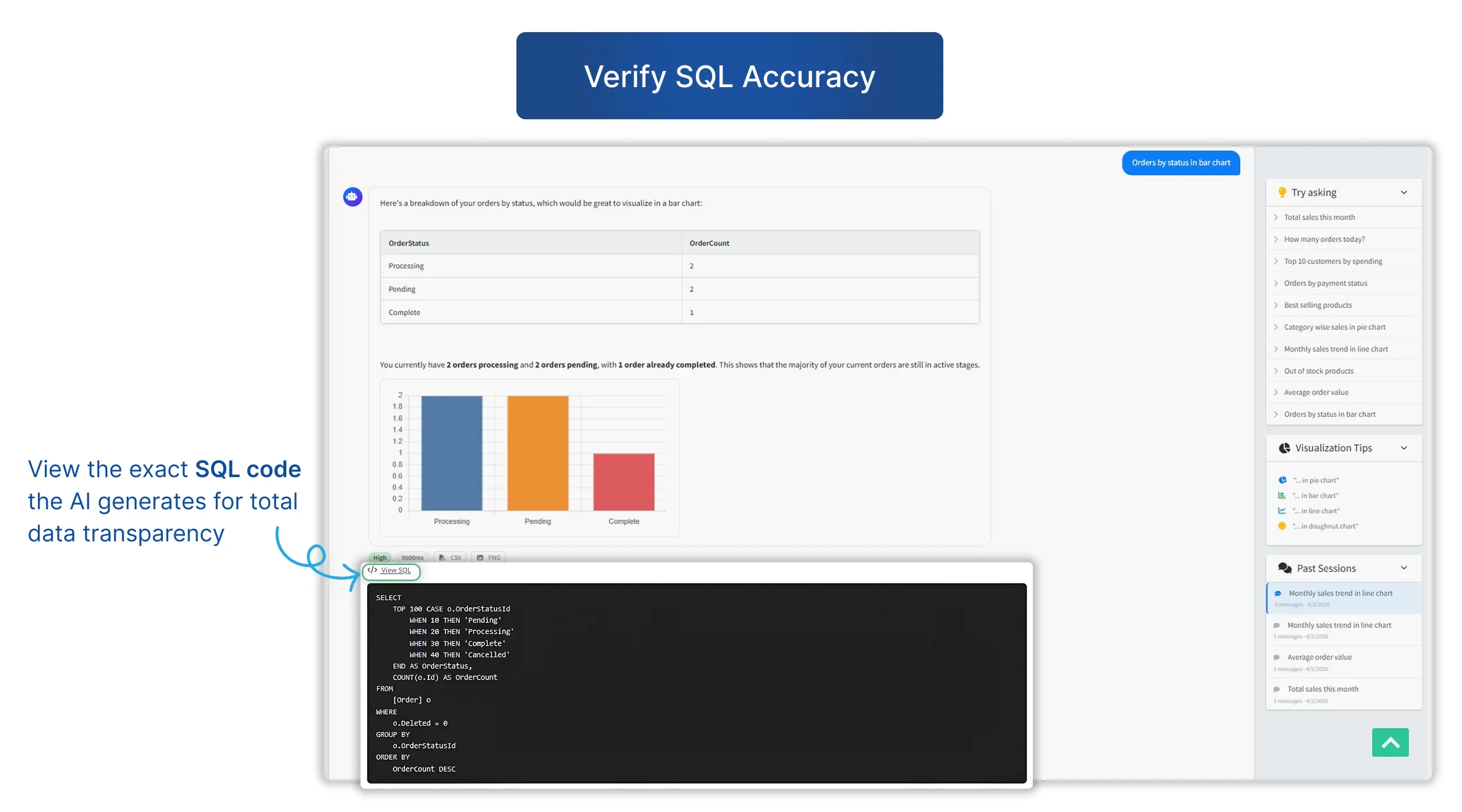
Task: Collapse the Past Sessions panel chevron
Action: click(1404, 568)
